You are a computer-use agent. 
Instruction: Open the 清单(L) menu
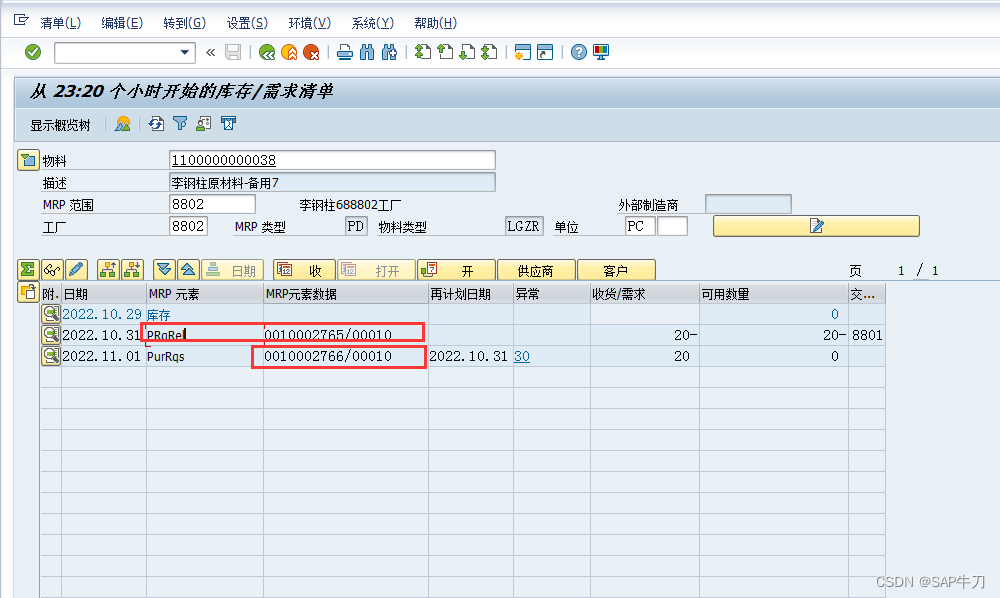(60, 24)
